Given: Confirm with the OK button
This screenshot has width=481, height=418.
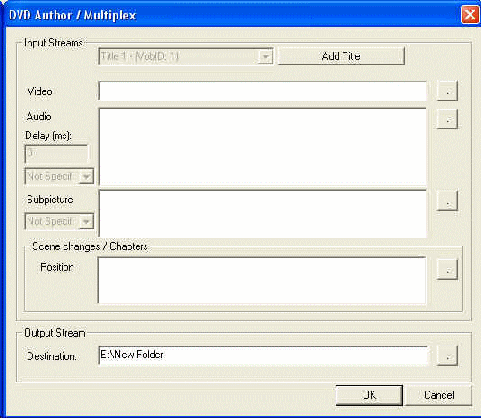Looking at the screenshot, I should pyautogui.click(x=369, y=395).
